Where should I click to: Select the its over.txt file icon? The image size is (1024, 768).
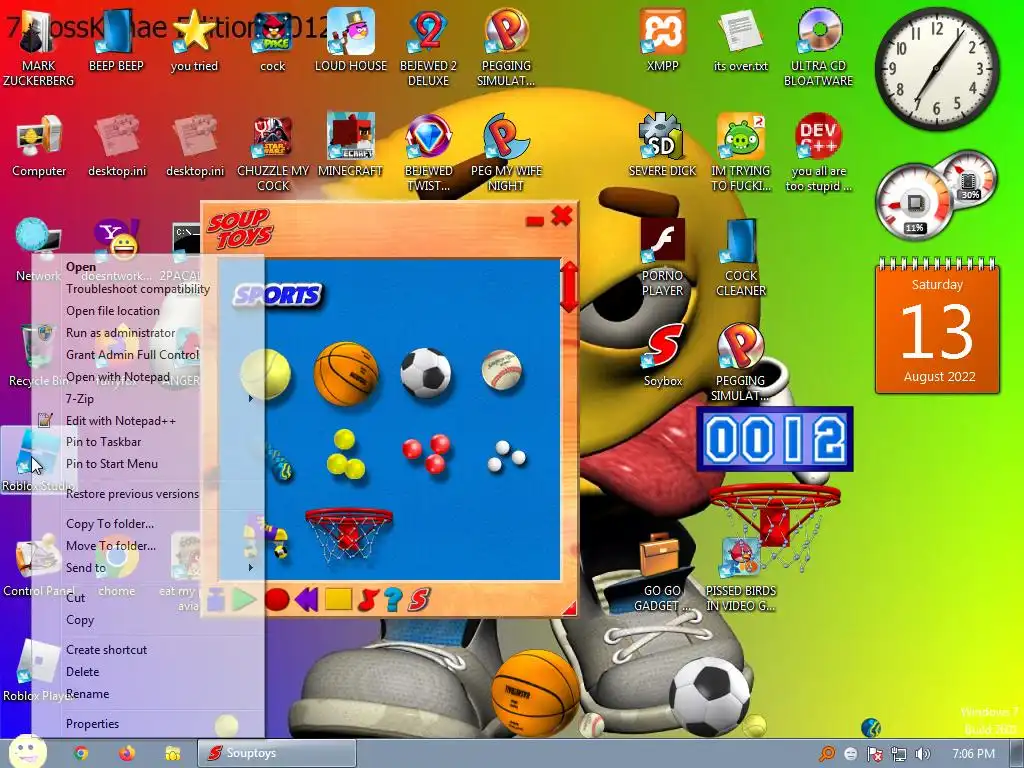[741, 40]
